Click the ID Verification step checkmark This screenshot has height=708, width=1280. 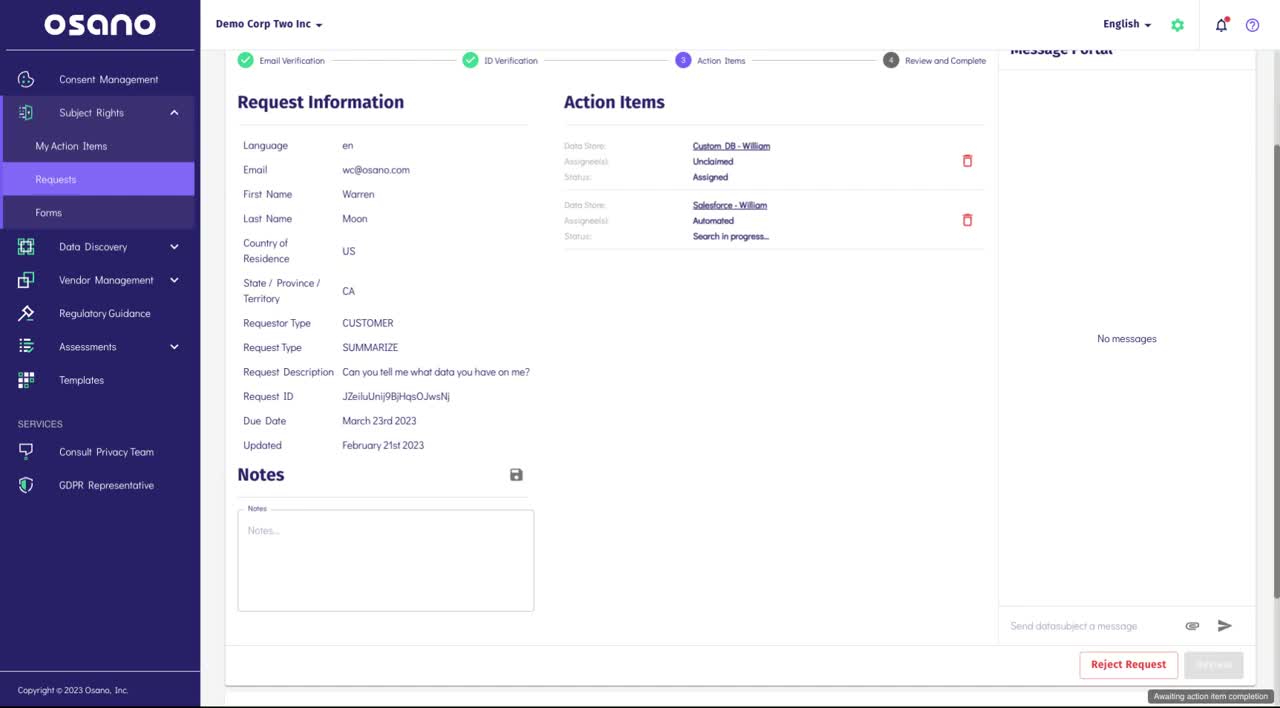click(x=470, y=60)
